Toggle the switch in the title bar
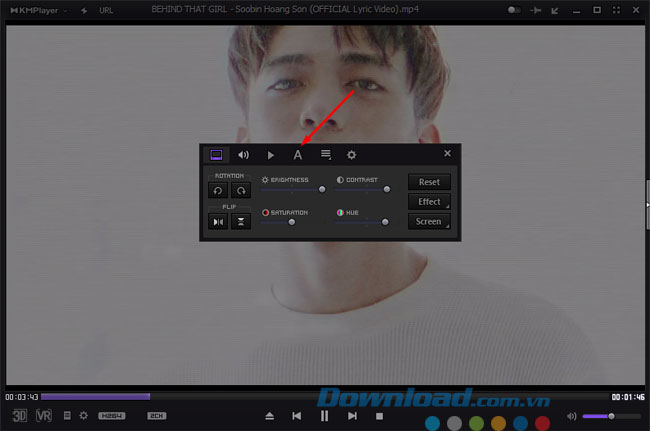Viewport: 650px width, 431px height. pyautogui.click(x=514, y=10)
